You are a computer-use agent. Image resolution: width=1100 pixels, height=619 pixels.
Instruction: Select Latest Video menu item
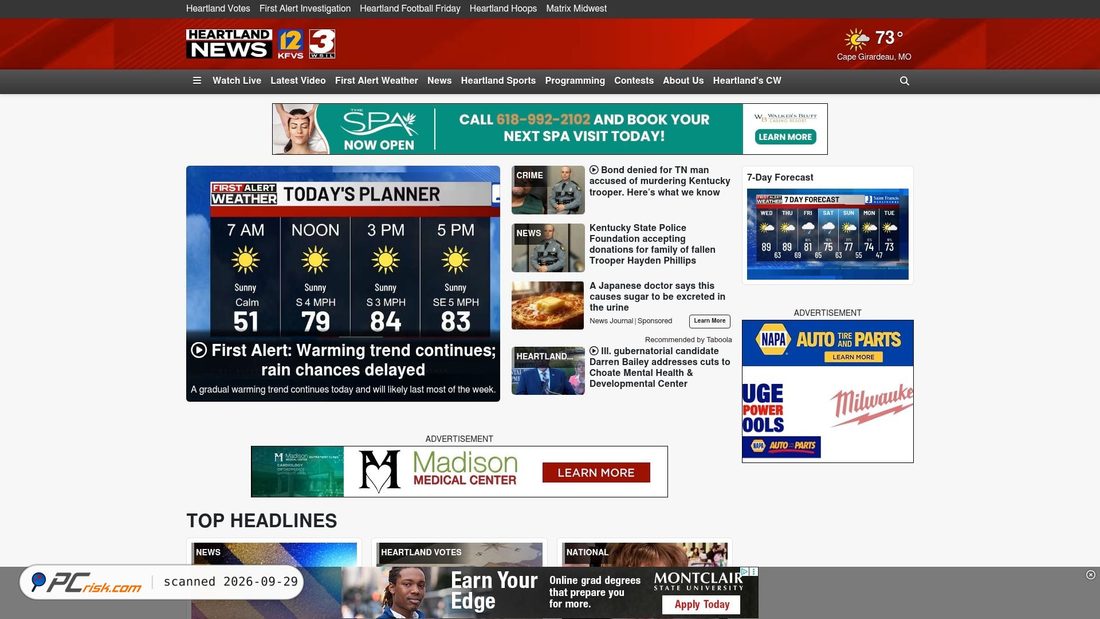tap(298, 81)
